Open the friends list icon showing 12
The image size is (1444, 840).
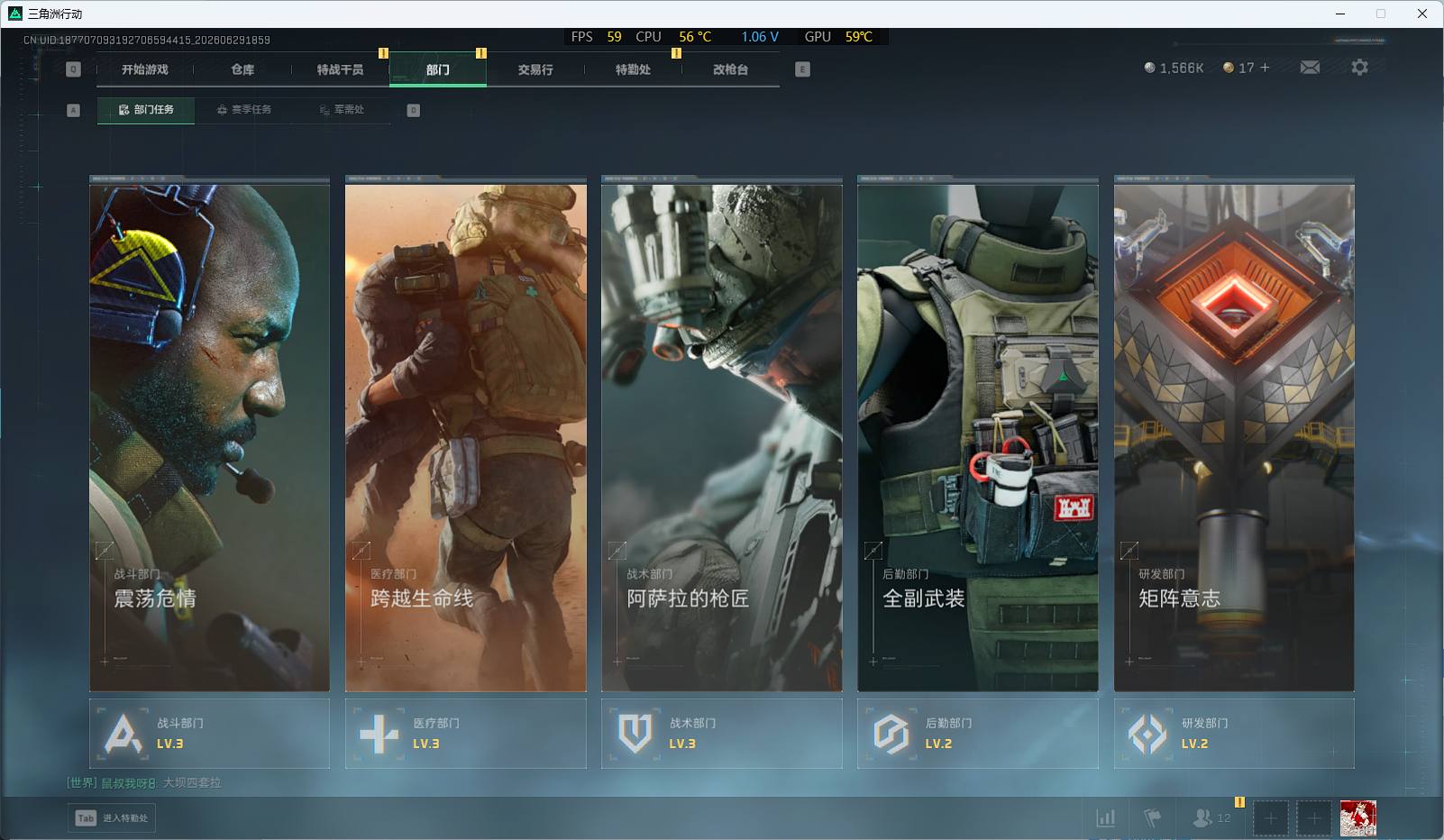(x=1211, y=818)
